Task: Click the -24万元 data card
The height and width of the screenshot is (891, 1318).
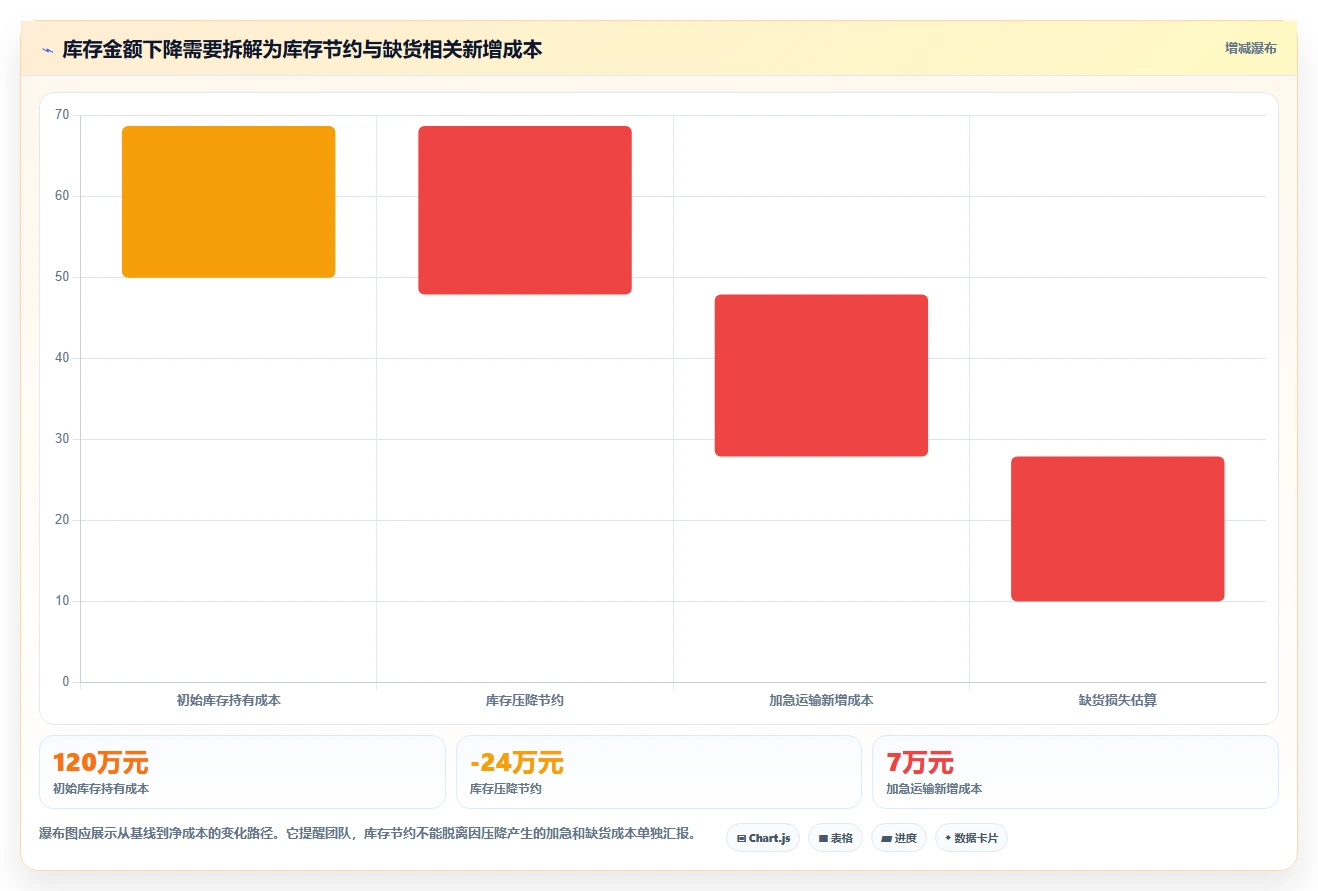Action: 659,772
